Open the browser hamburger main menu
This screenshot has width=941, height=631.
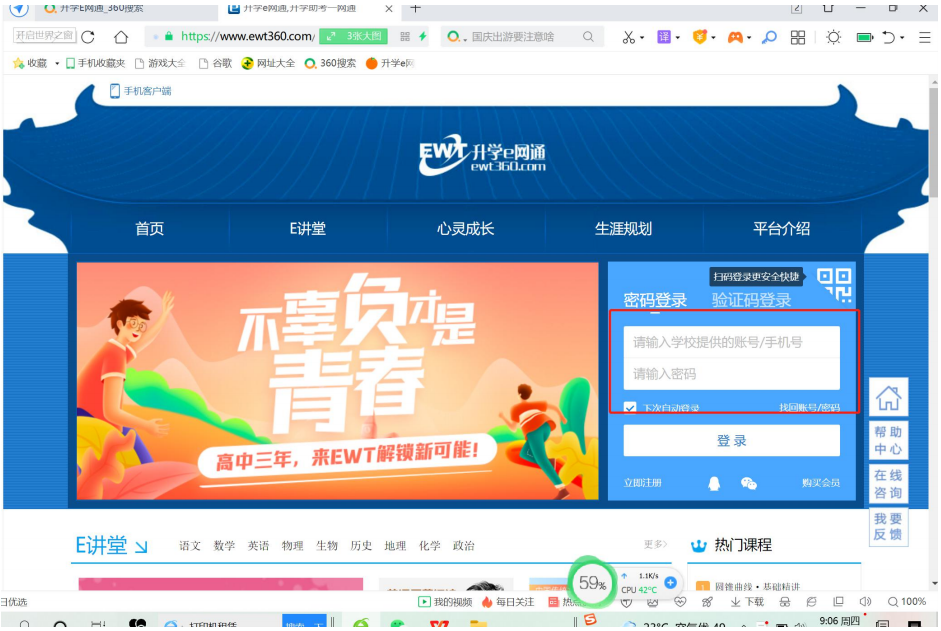(x=924, y=37)
